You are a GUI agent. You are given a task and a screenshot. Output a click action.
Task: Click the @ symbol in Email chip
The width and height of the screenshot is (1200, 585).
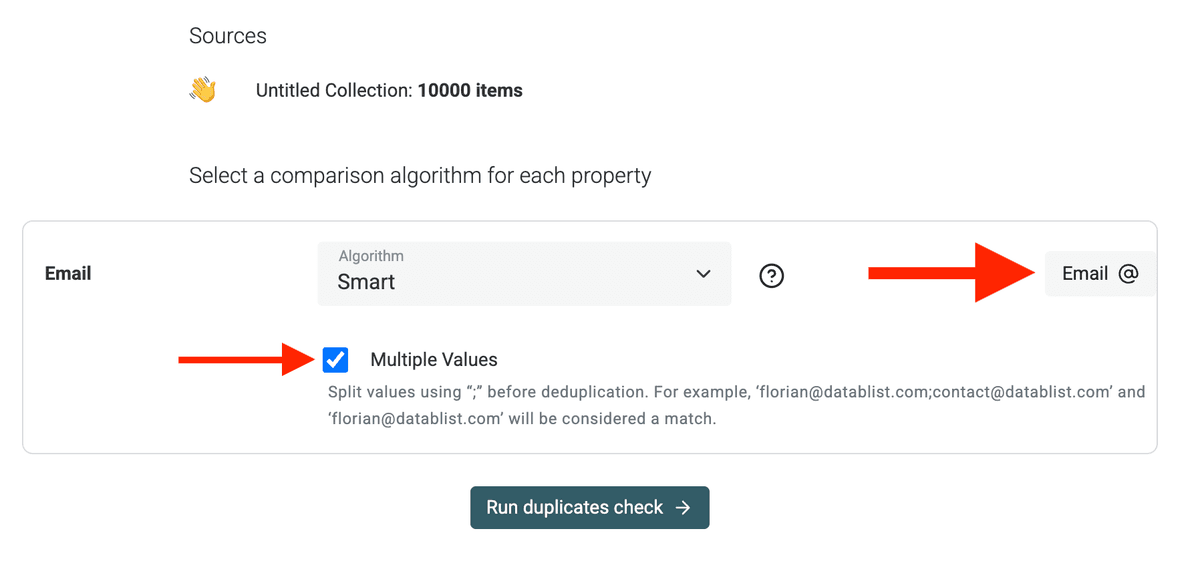click(1128, 274)
